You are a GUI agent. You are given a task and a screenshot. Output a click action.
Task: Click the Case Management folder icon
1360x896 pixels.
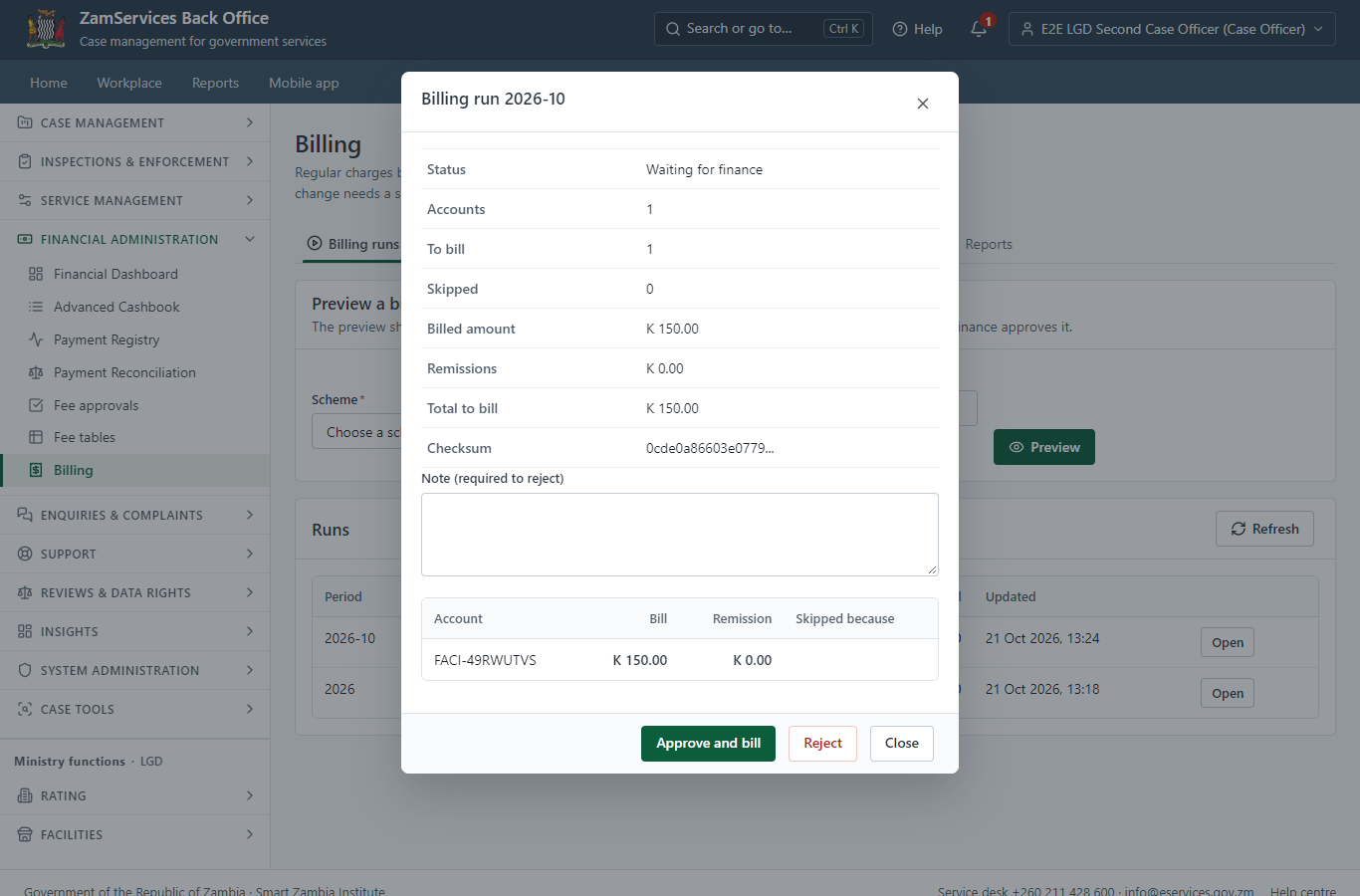[25, 122]
